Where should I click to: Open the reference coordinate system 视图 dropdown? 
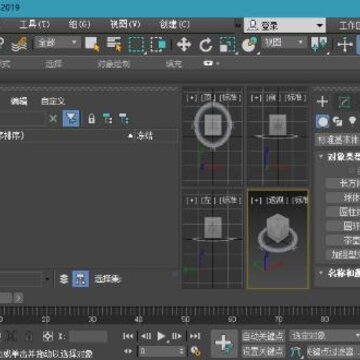click(x=283, y=43)
